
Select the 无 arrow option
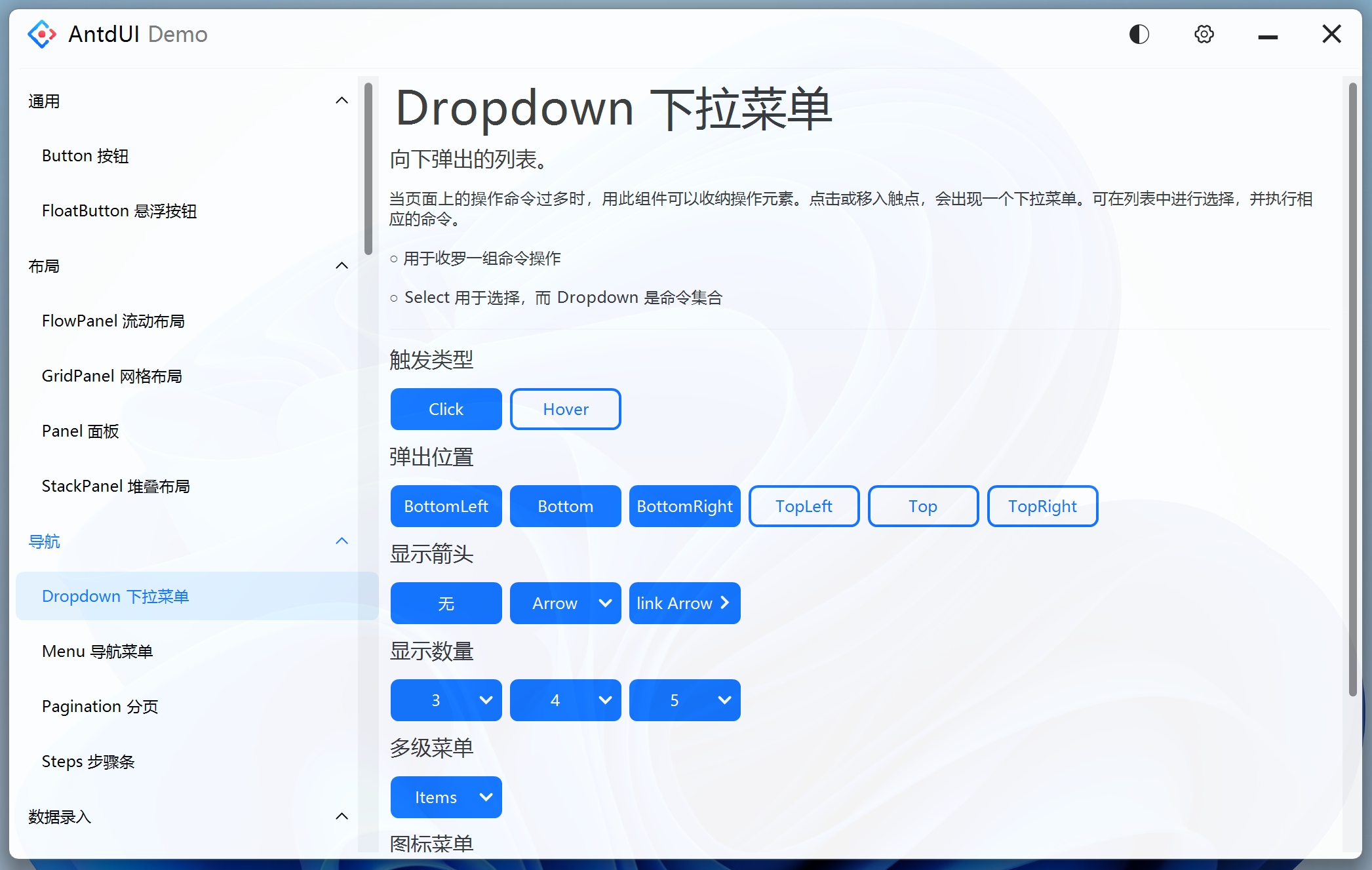(446, 603)
